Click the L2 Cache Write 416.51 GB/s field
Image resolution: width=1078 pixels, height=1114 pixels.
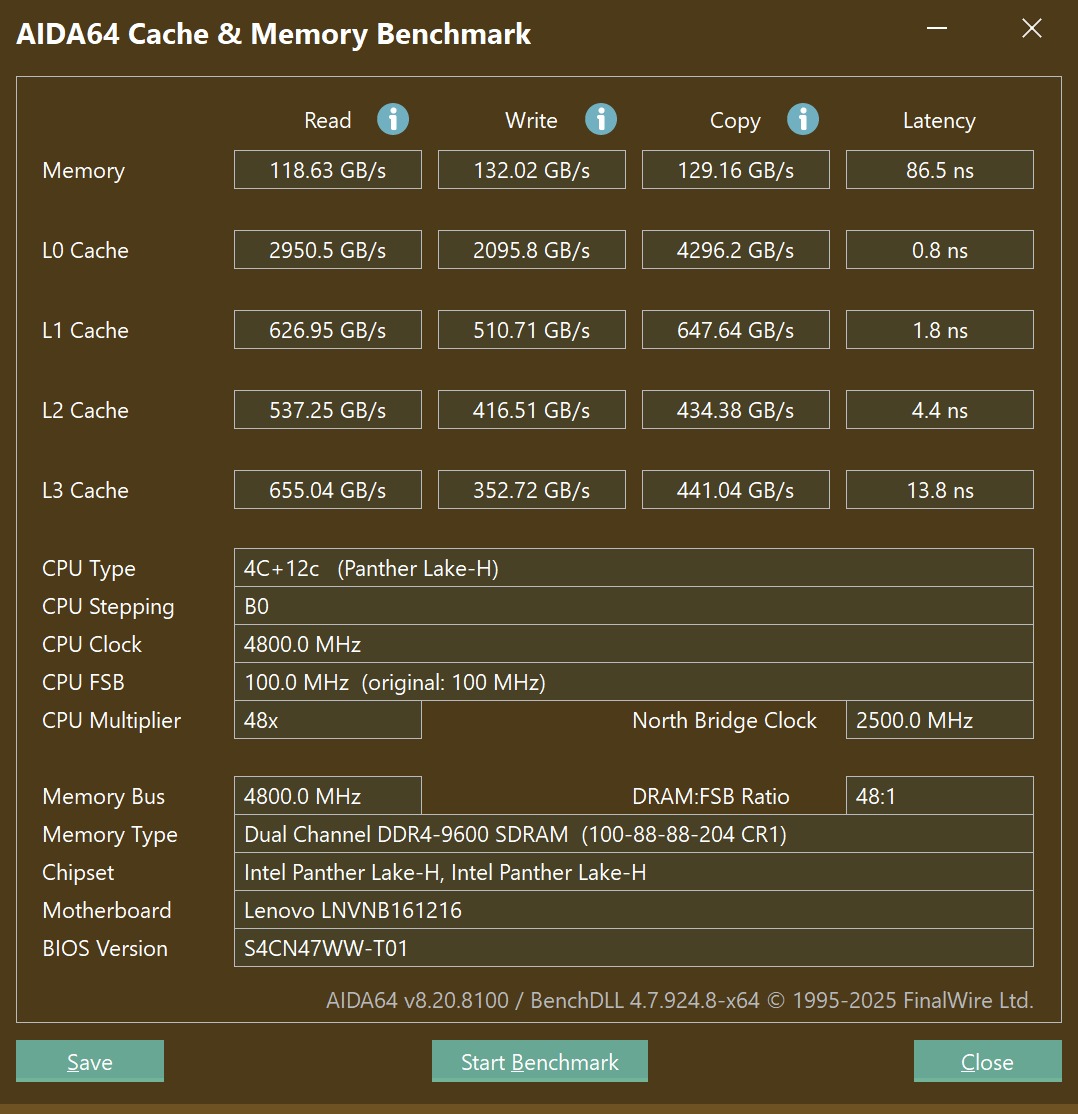531,410
